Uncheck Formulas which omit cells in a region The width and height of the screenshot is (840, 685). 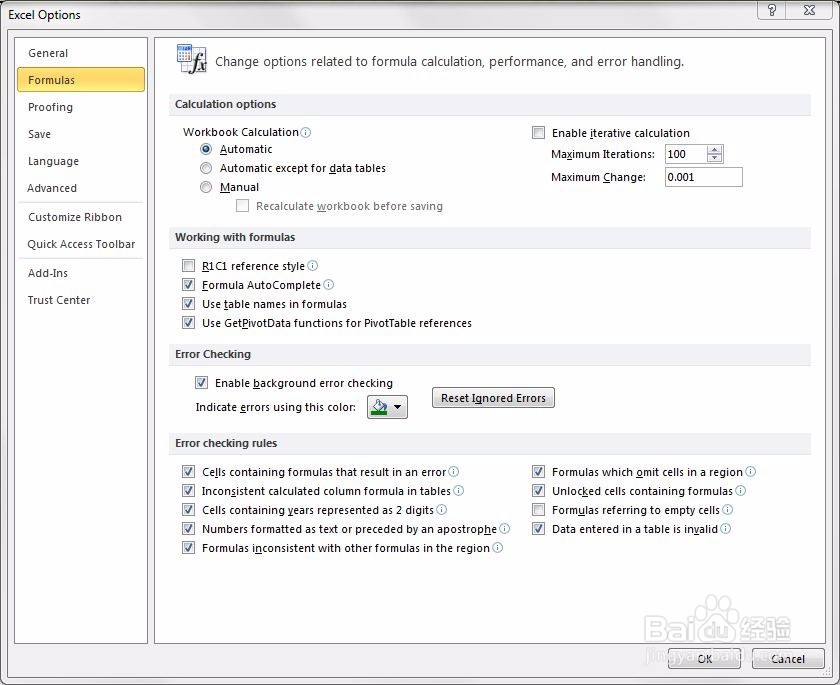click(x=538, y=472)
